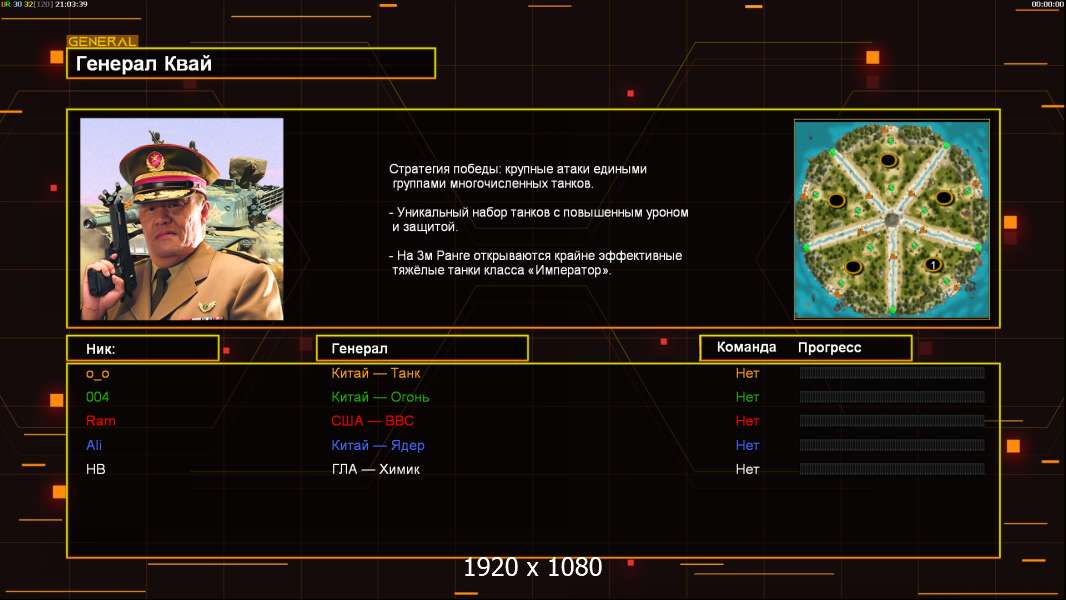Screen dimensions: 1066x600
Task: Click the elapsed timer in top-right corner
Action: tap(1047, 4)
